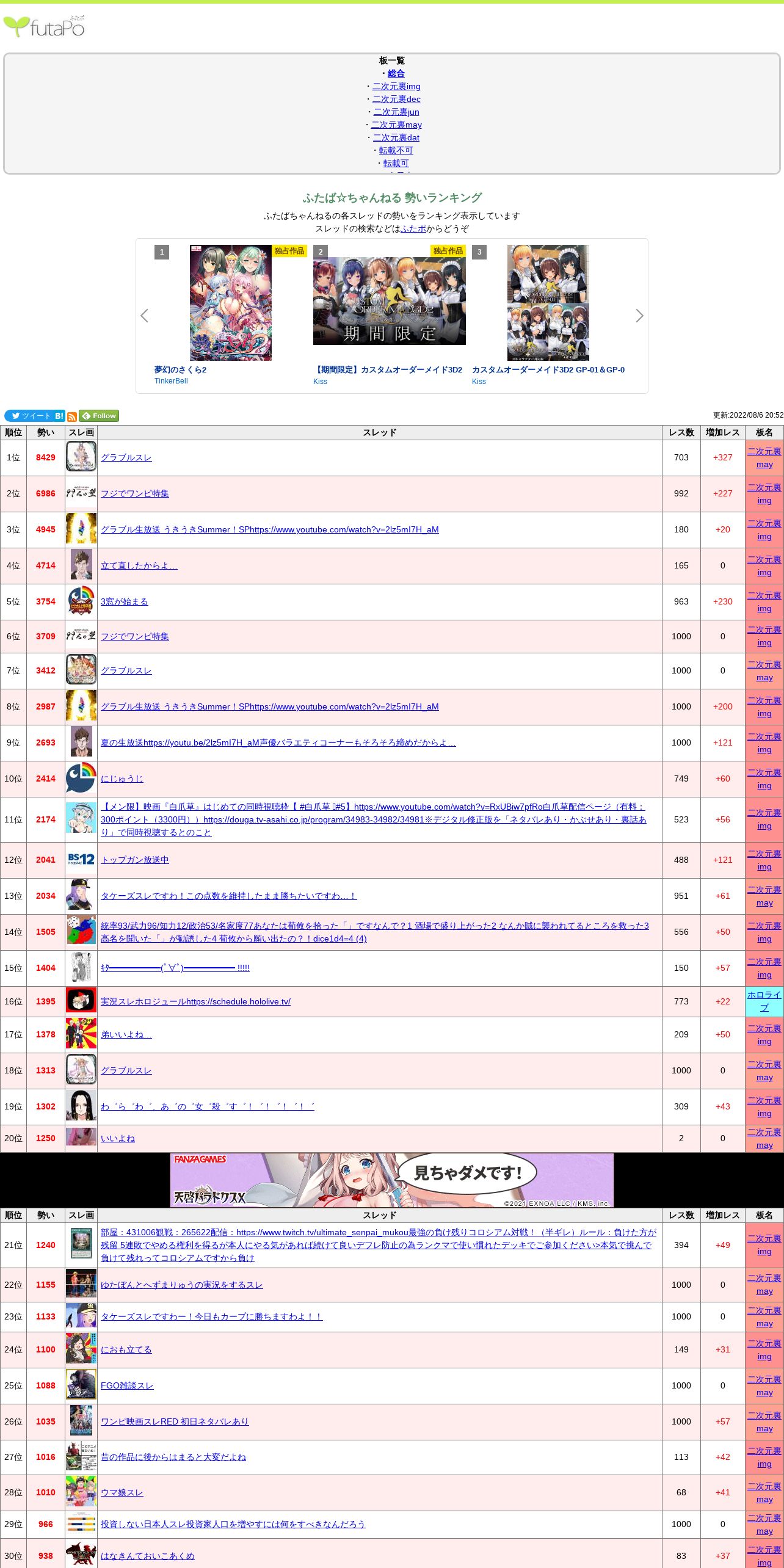Open the orange RSS feed icon
This screenshot has height=1568, width=784.
click(x=71, y=416)
